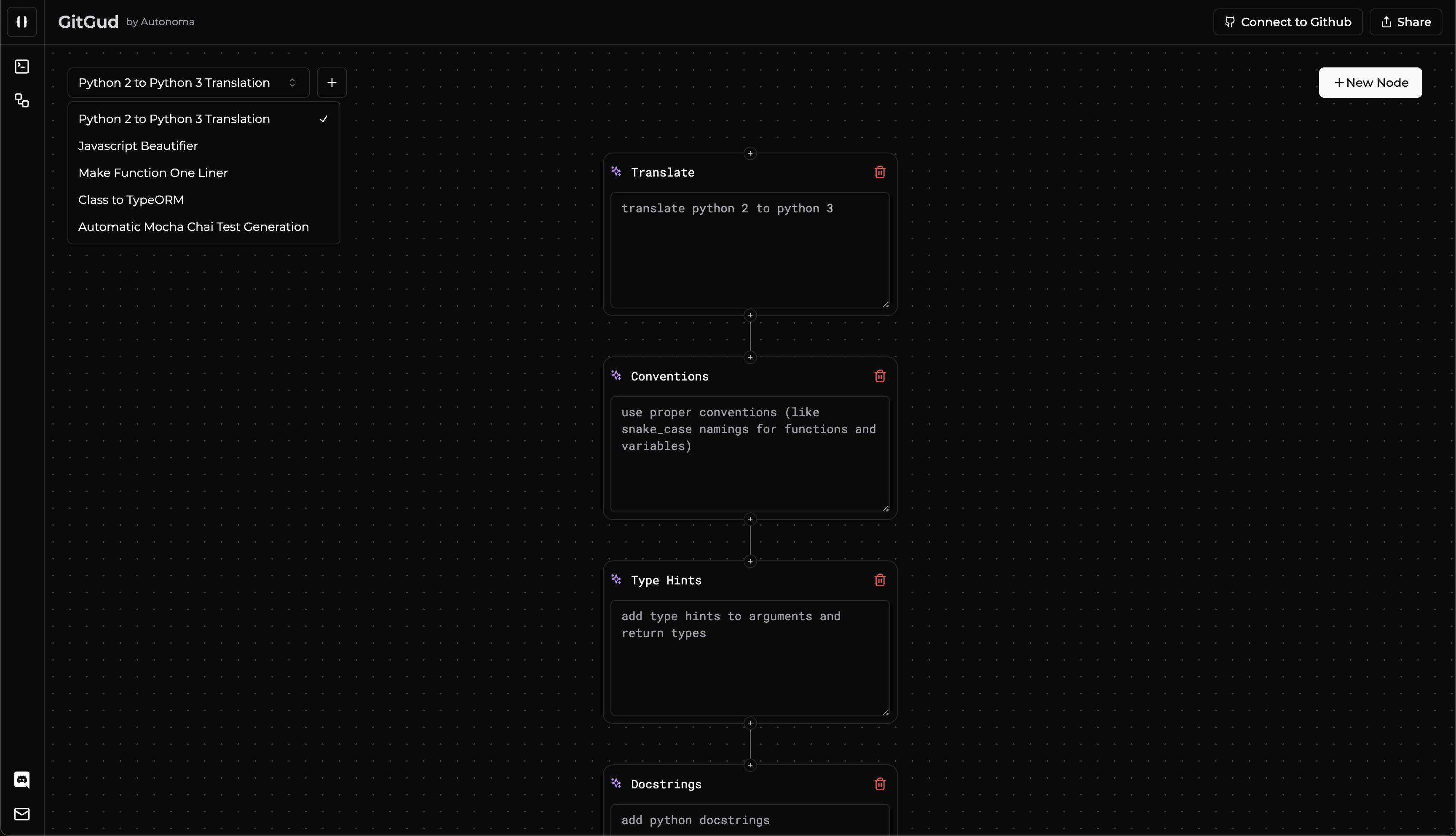Select Python 2 to Python 3 Translation option
The height and width of the screenshot is (836, 1456).
(204, 119)
